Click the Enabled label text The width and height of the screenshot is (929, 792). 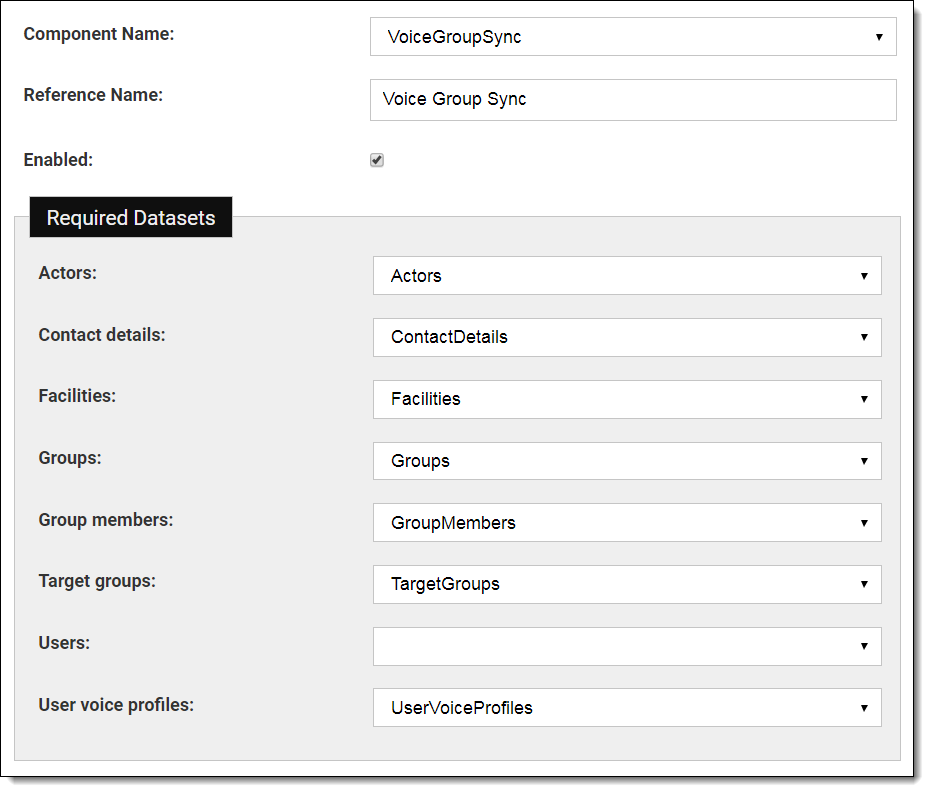(x=58, y=160)
